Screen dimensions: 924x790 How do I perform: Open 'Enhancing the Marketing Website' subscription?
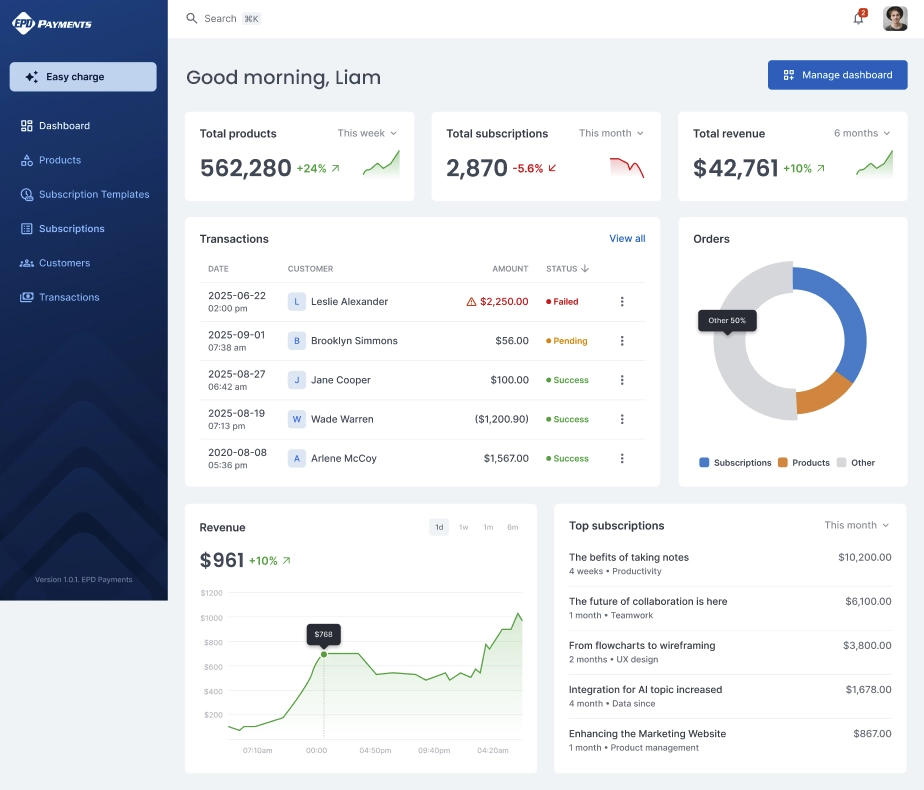coord(730,741)
